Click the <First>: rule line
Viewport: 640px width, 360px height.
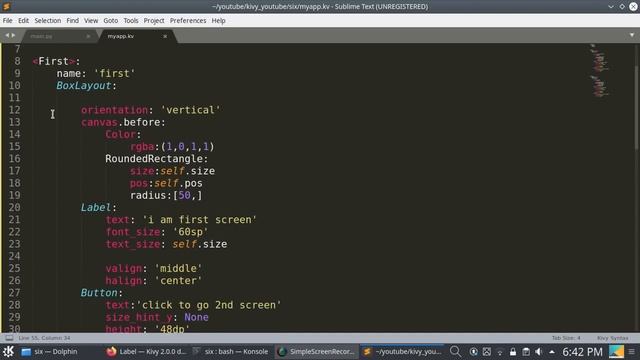[x=56, y=61]
